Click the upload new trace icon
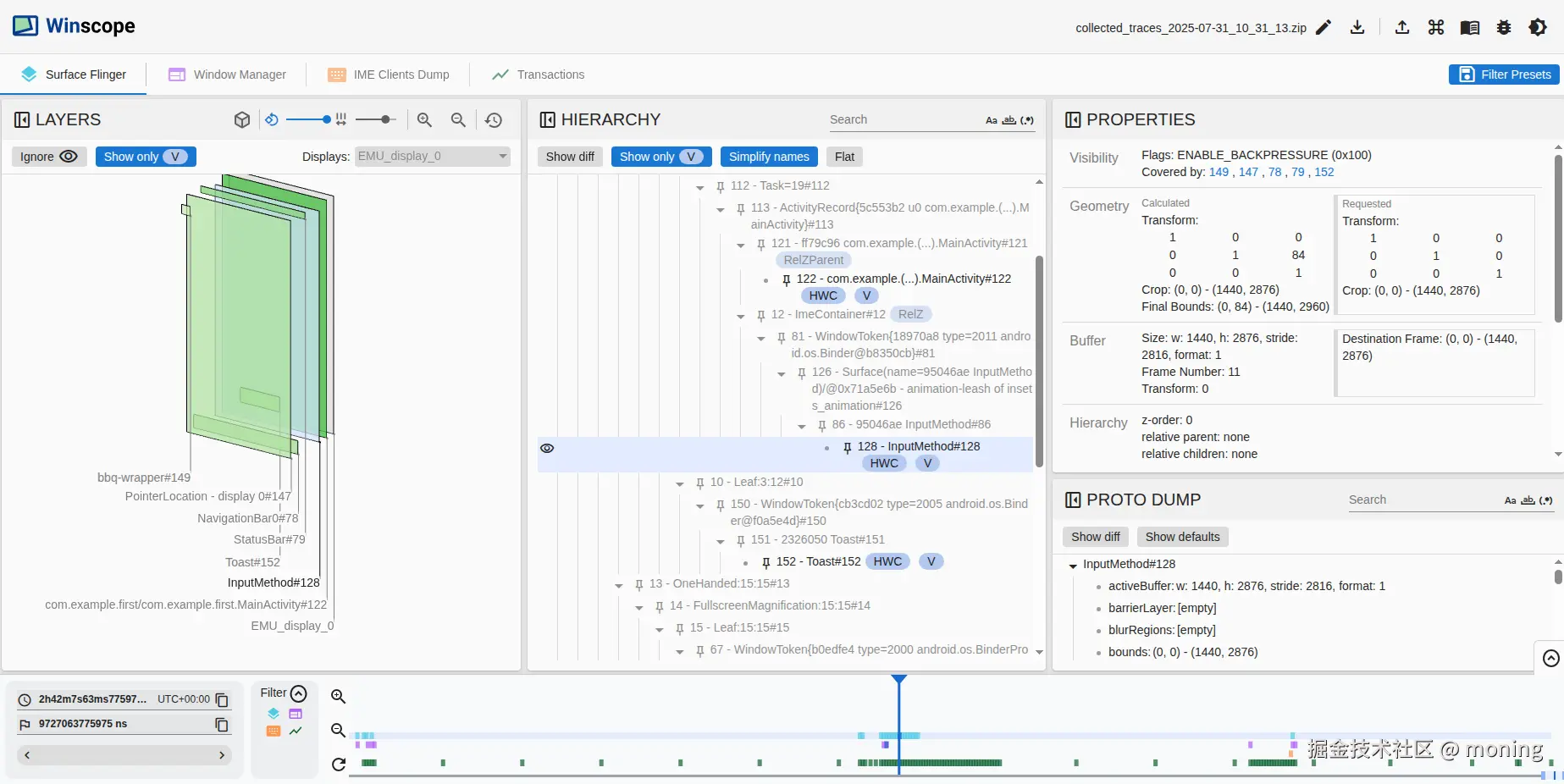 pyautogui.click(x=1402, y=27)
